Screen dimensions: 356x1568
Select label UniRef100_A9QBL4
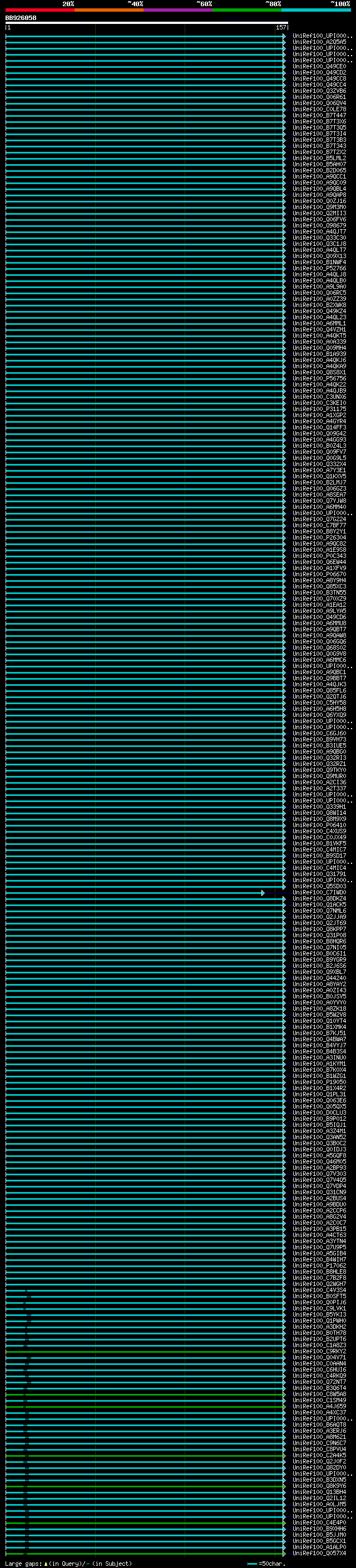(x=319, y=189)
